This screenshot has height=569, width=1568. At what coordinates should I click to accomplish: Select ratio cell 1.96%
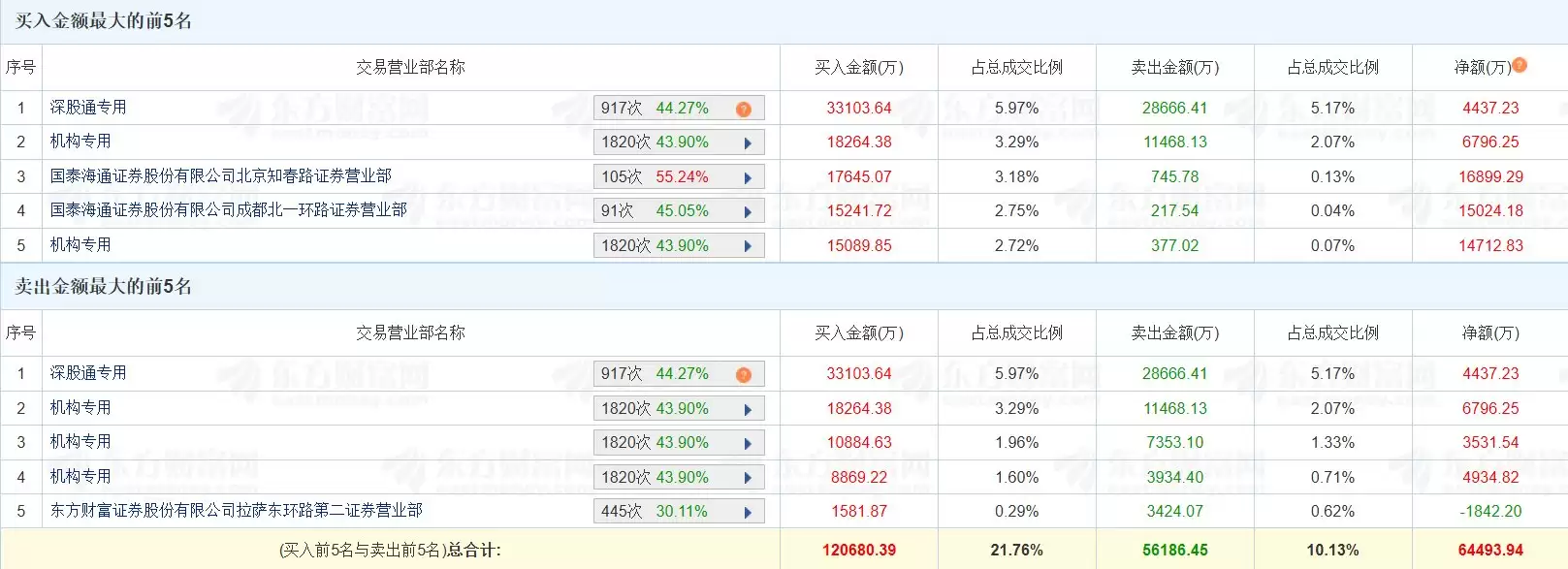coord(1016,442)
